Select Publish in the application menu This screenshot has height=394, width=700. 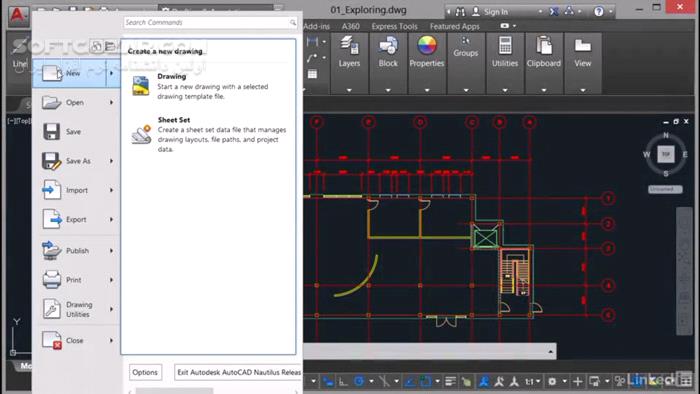[x=77, y=251]
